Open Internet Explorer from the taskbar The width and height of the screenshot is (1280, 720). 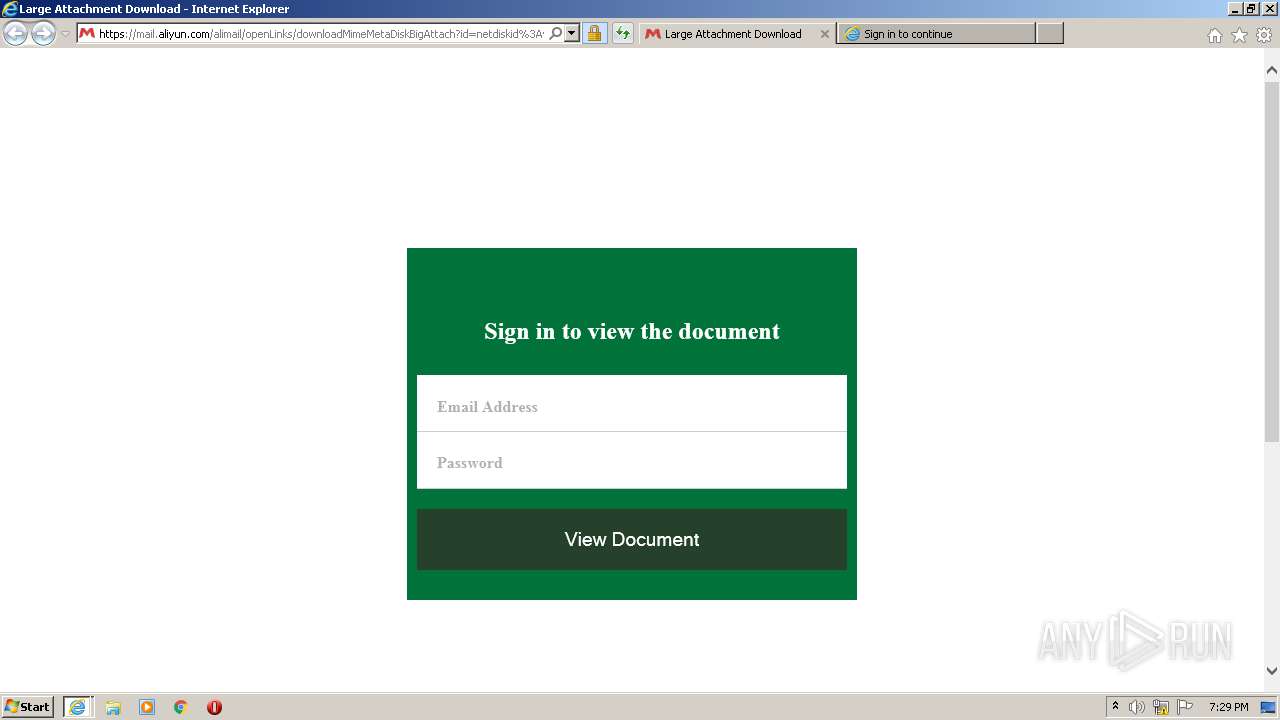[x=78, y=707]
